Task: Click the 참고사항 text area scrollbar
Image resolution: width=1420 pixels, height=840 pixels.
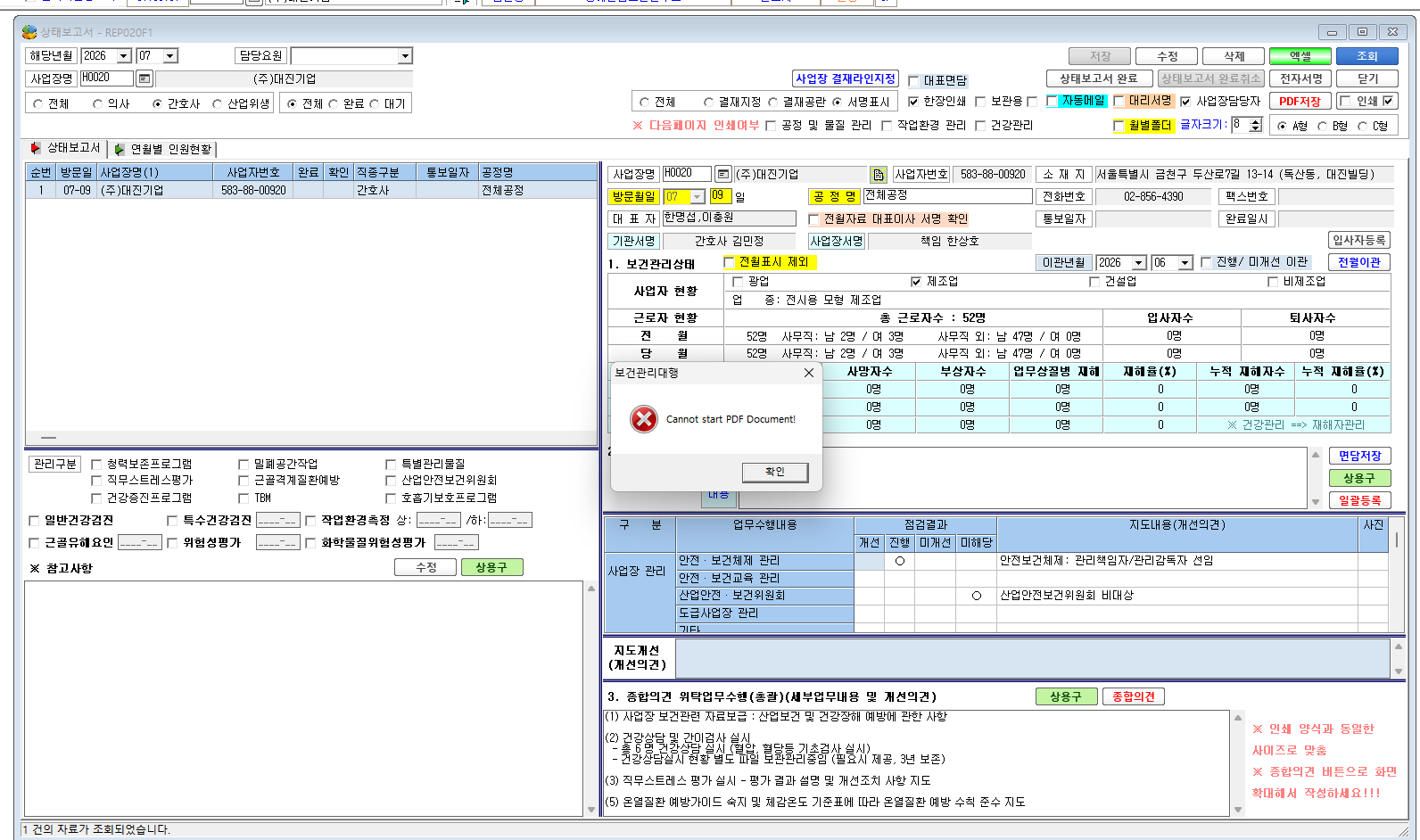Action: 590,698
